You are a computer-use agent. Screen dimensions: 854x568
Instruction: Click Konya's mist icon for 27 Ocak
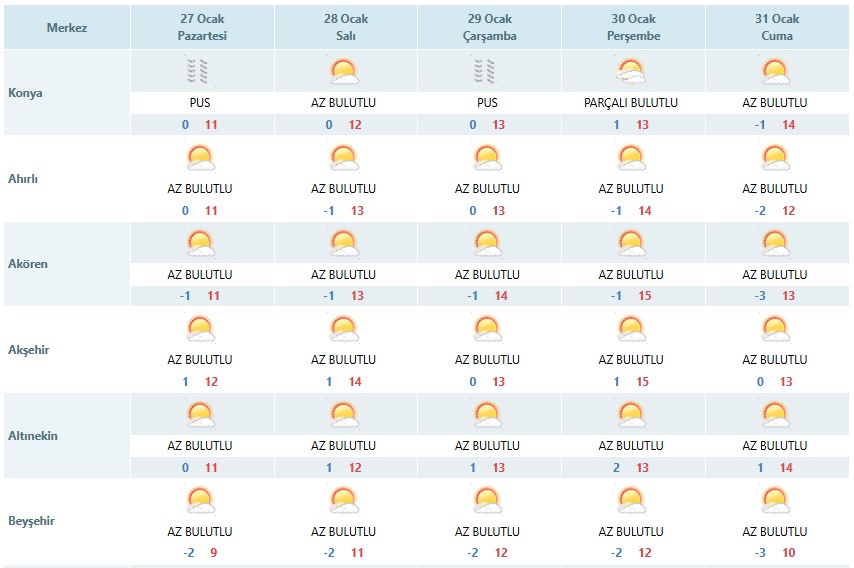pos(197,71)
